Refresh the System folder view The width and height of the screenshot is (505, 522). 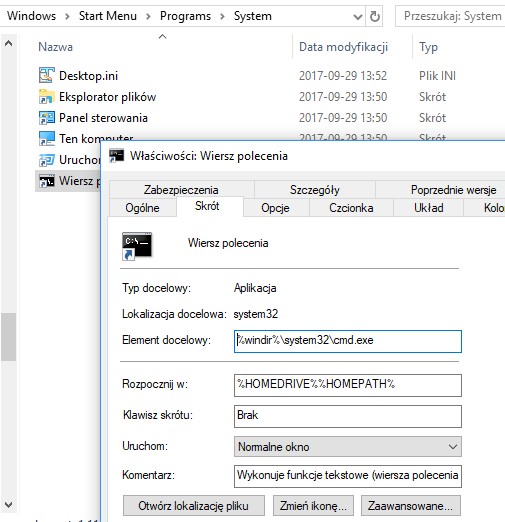coord(375,16)
